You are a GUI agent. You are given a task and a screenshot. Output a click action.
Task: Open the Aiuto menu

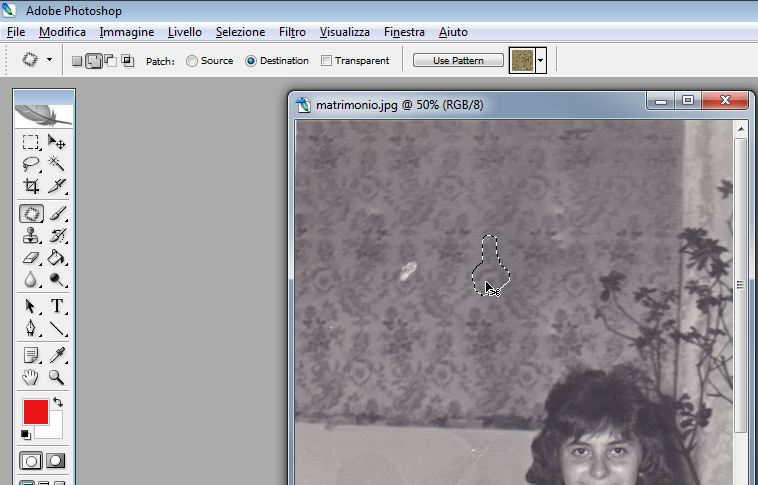click(453, 32)
